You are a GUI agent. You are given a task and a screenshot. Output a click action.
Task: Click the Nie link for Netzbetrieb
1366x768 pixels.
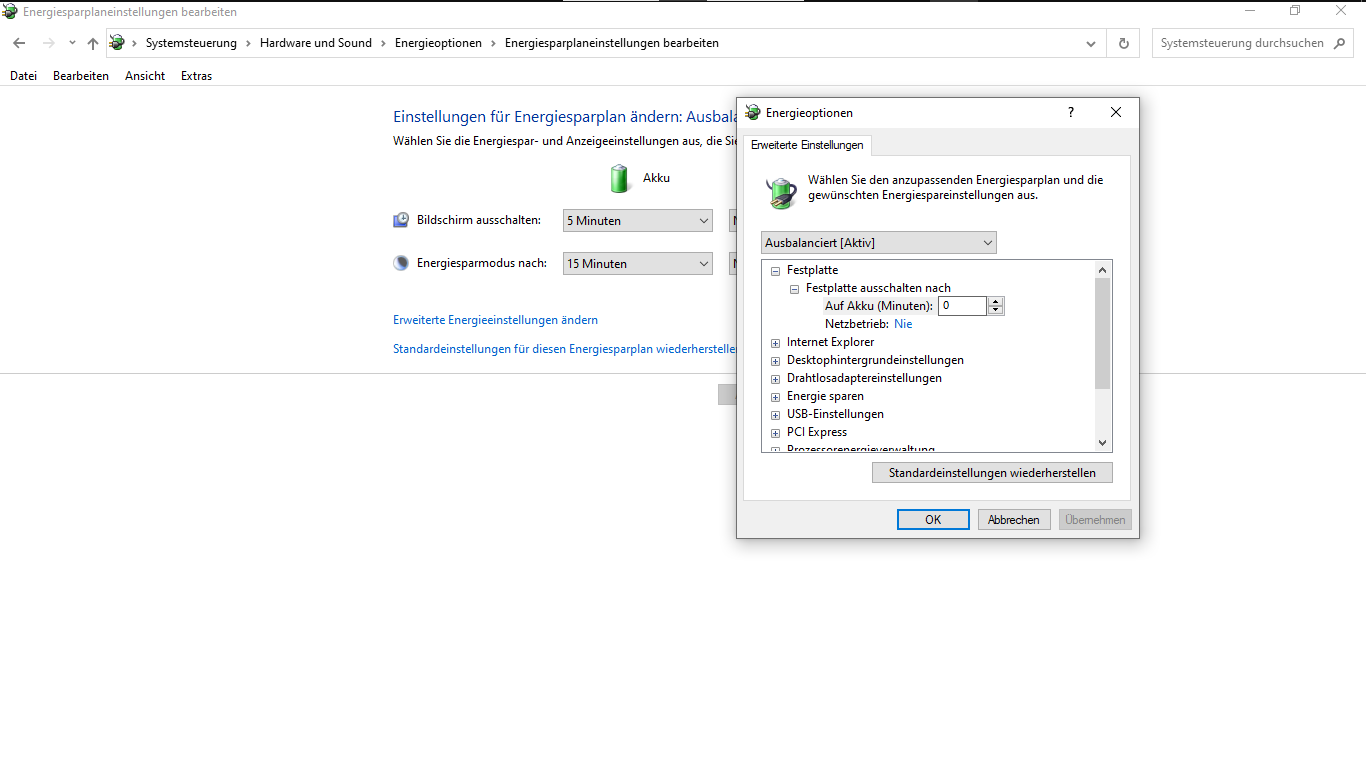[903, 323]
